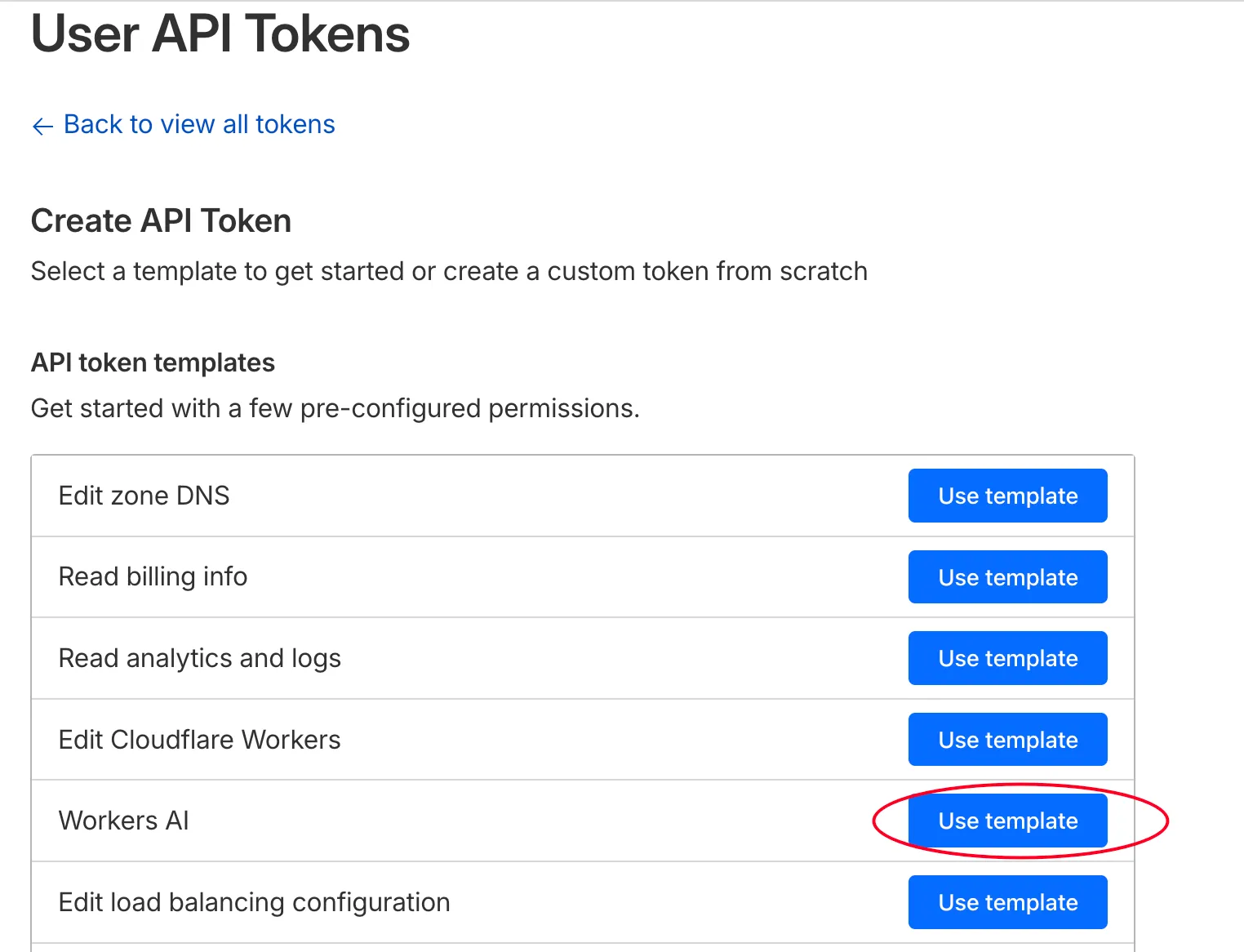Open the 'Back to view all tokens' link

pyautogui.click(x=199, y=124)
